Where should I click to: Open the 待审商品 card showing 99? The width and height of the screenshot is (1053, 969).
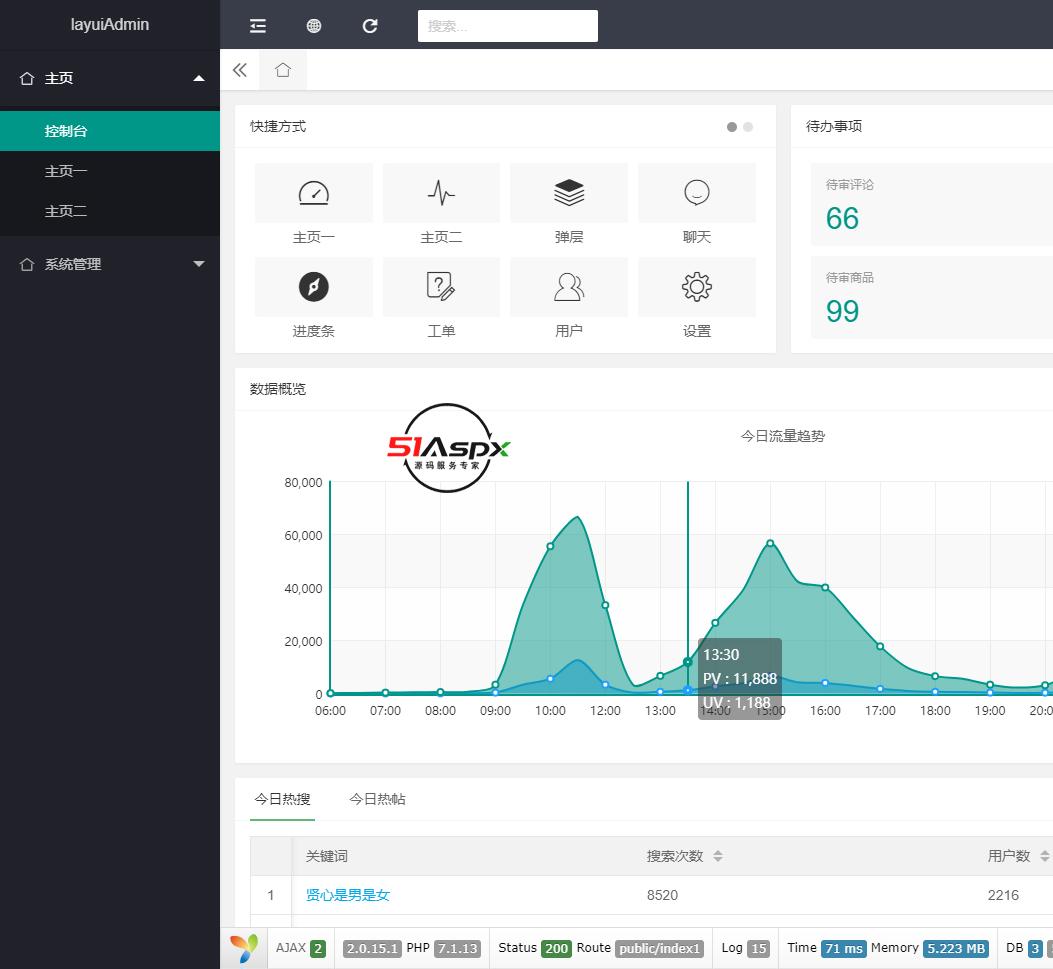point(932,297)
